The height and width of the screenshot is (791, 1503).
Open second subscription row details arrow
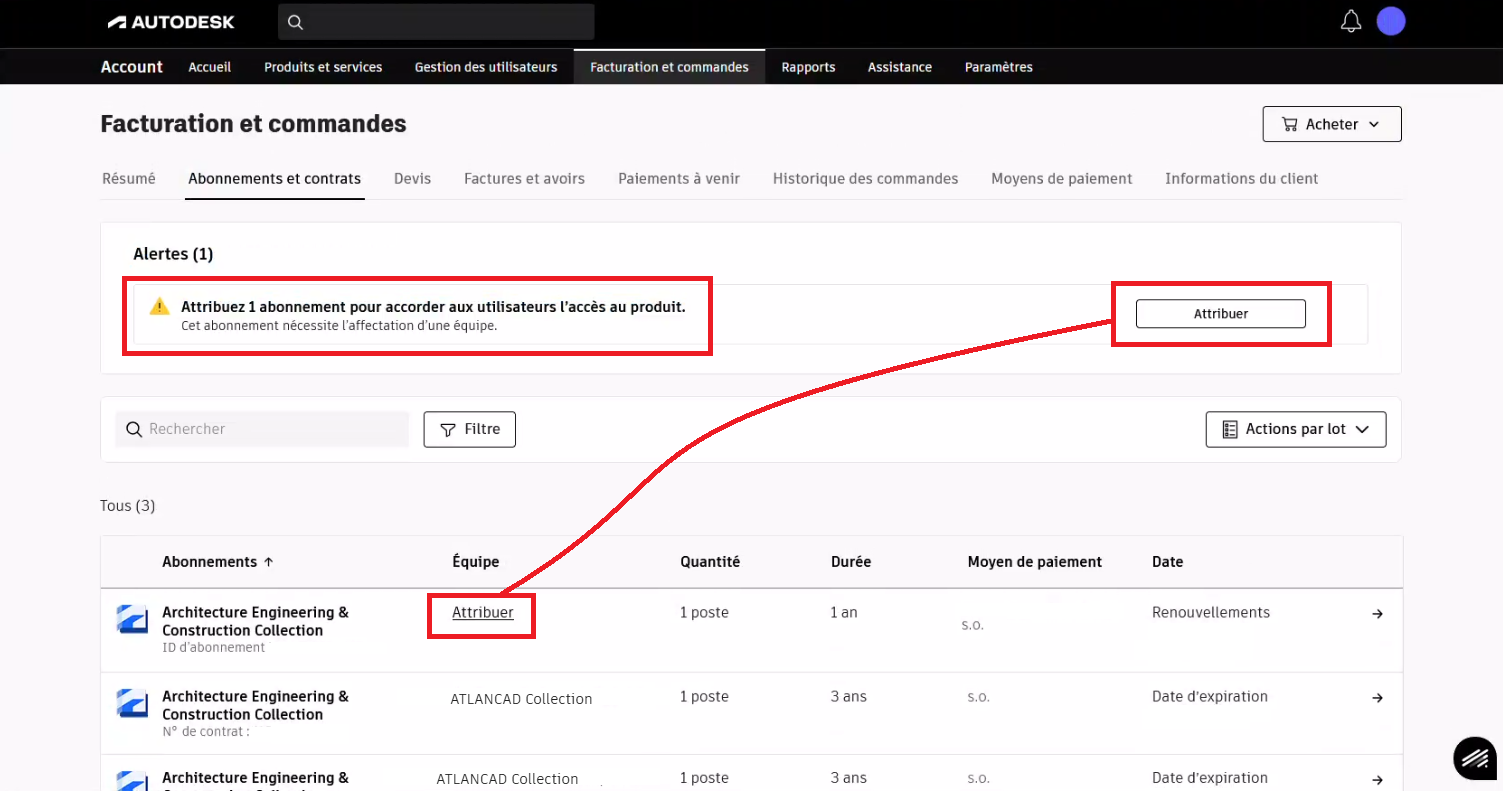[1377, 698]
